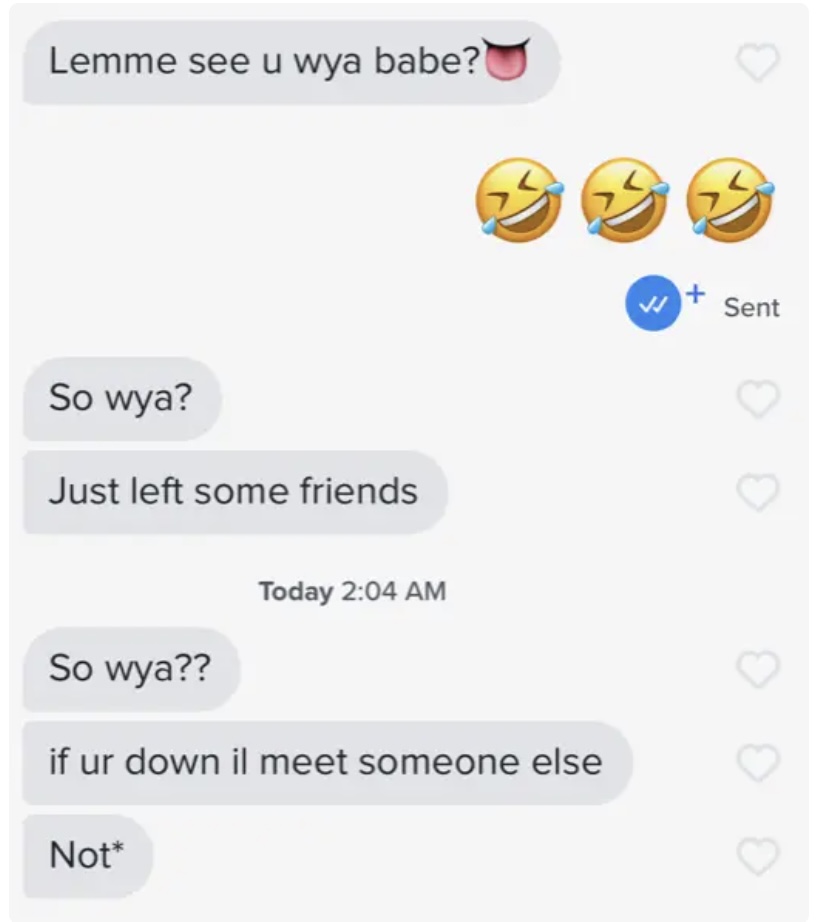Click the blue double-checkmark read receipt icon
Image resolution: width=820 pixels, height=922 pixels.
point(653,303)
